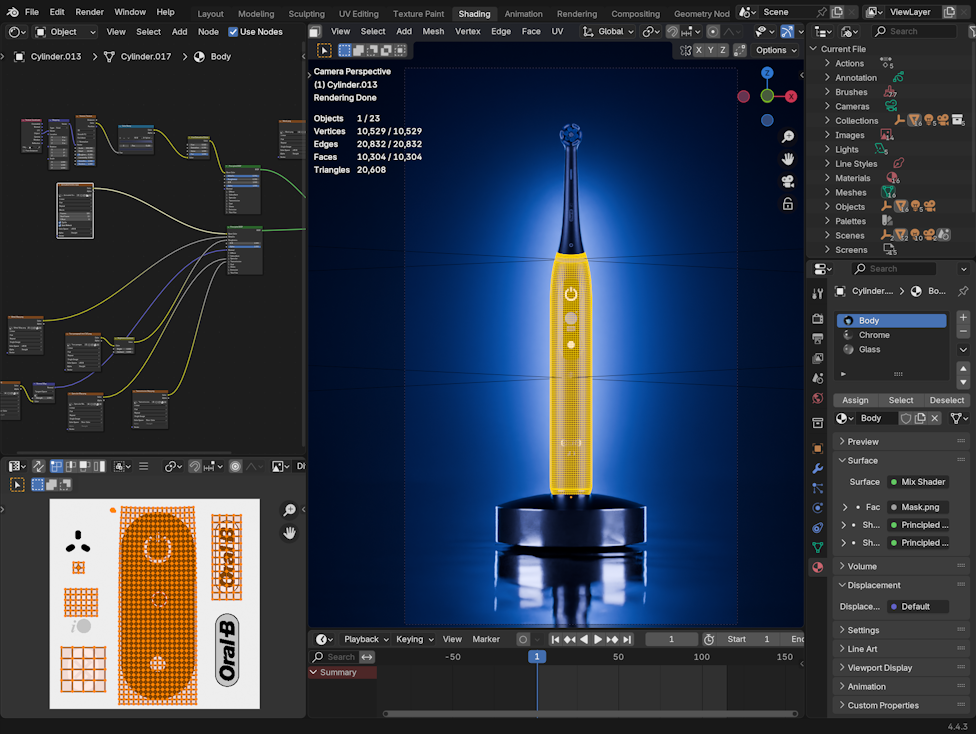976x734 pixels.
Task: Click the viewport zoom magnifier icon
Action: pyautogui.click(x=788, y=137)
